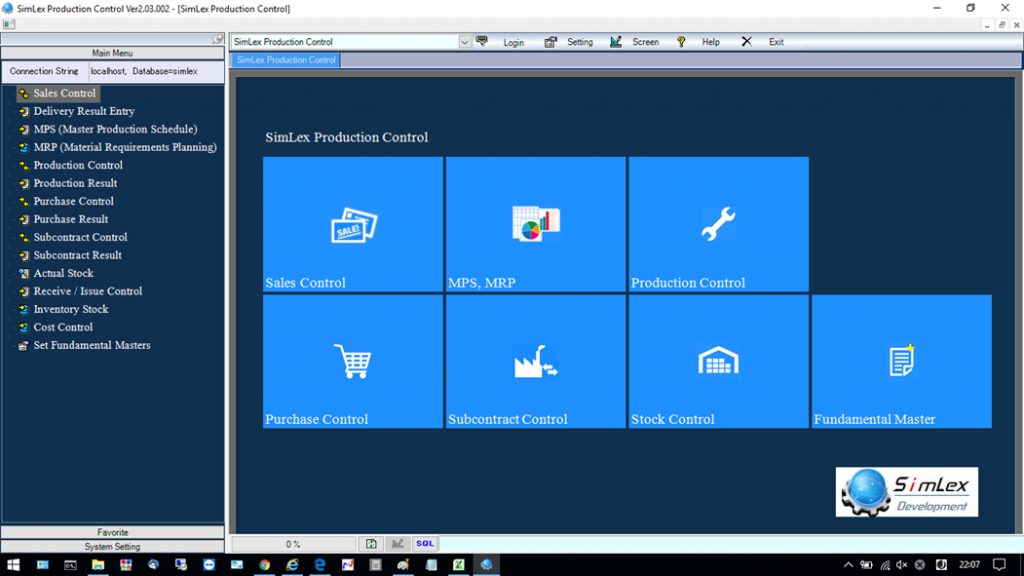The height and width of the screenshot is (576, 1024).
Task: Open the module selector dropdown in the toolbar
Action: pos(464,42)
